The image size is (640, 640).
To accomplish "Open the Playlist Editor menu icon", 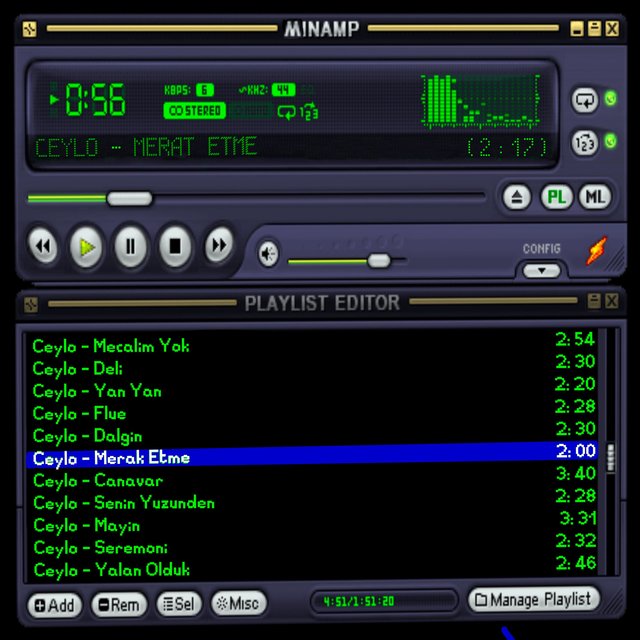I will (x=31, y=304).
